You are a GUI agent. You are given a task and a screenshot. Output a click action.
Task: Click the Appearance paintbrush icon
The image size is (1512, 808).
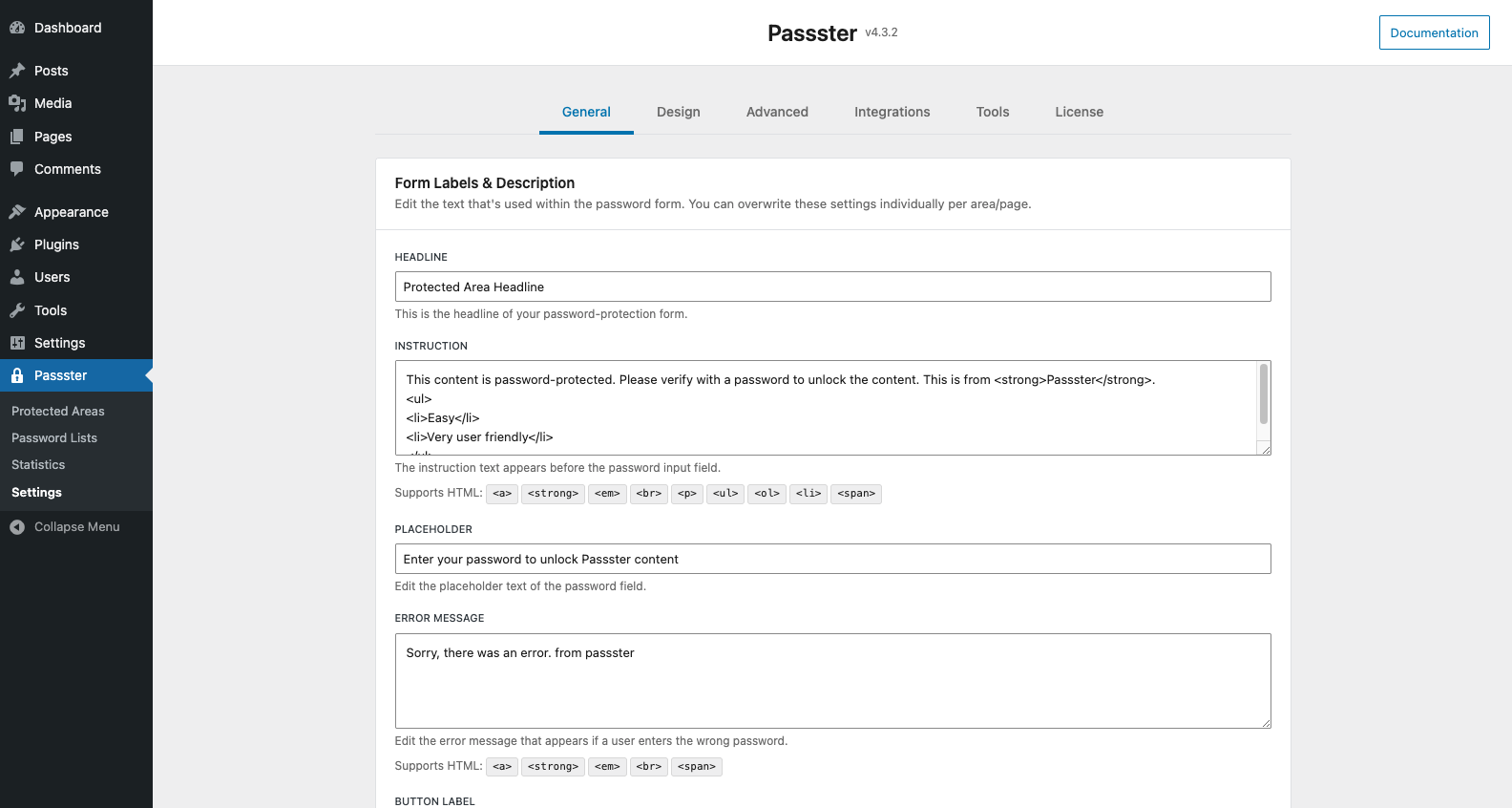[17, 212]
